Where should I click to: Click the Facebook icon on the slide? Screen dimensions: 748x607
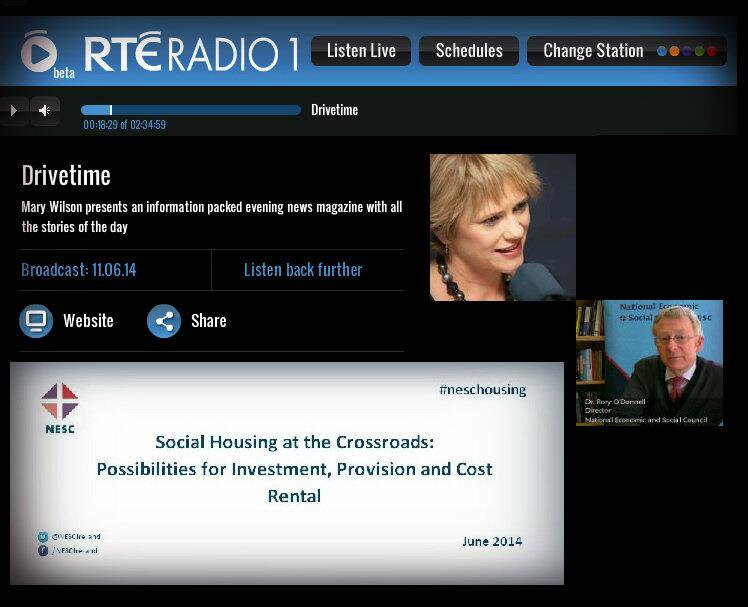tap(42, 550)
